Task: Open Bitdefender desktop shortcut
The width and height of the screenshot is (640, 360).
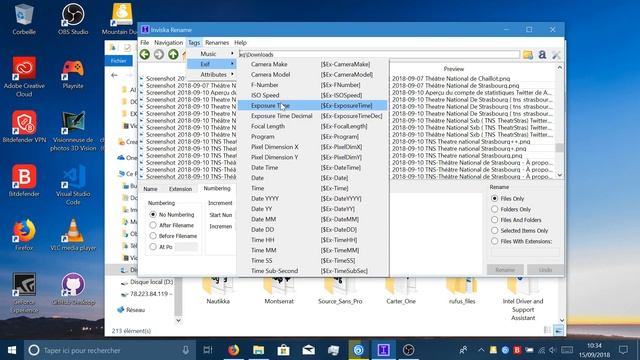Action: [x=24, y=180]
